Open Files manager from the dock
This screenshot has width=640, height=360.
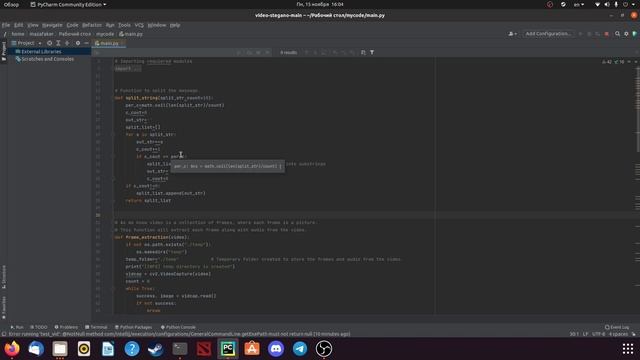coord(60,349)
